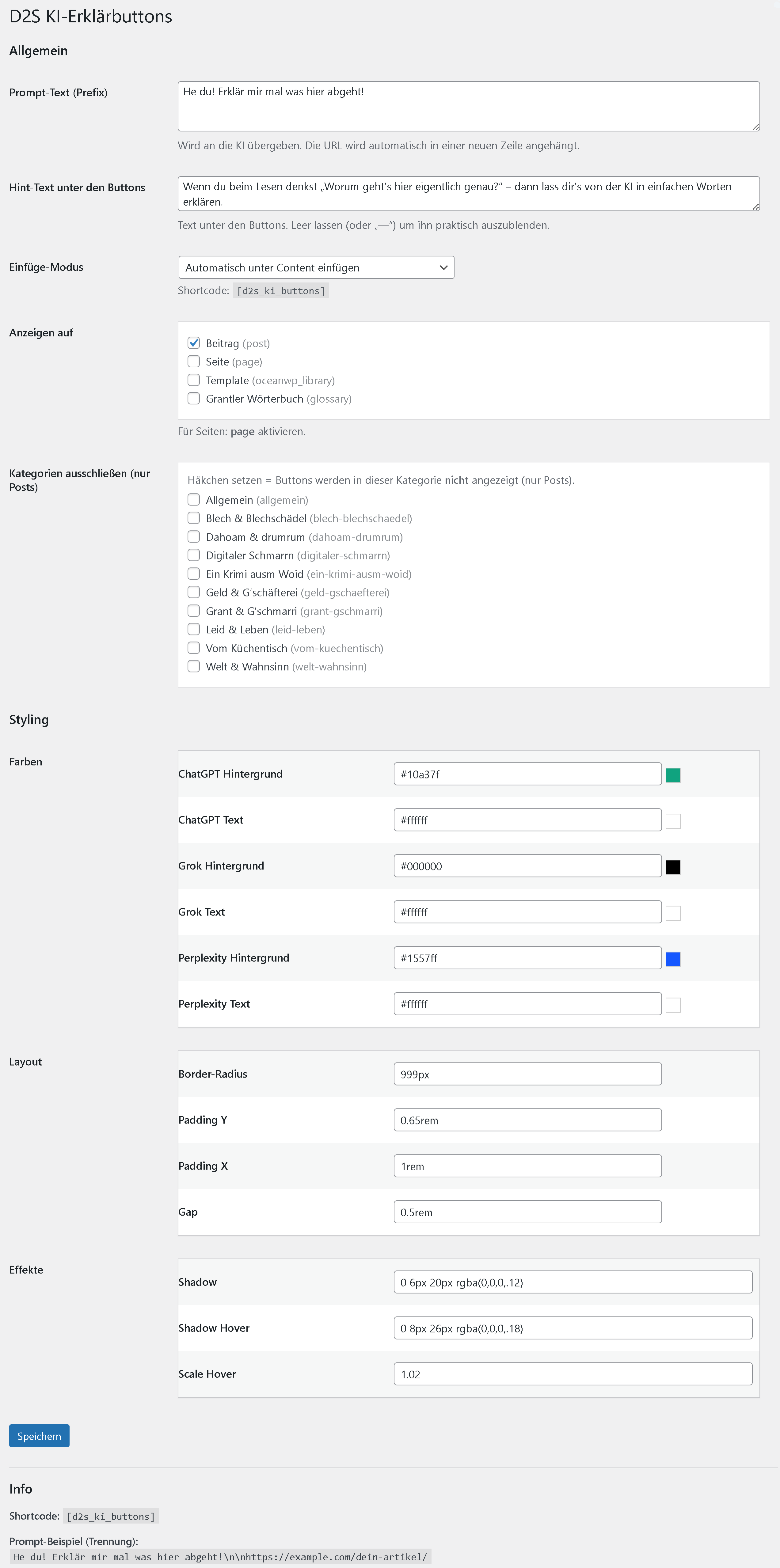The width and height of the screenshot is (780, 1568).
Task: Click the Perplexity Hintergrund blue swatch
Action: point(673,959)
